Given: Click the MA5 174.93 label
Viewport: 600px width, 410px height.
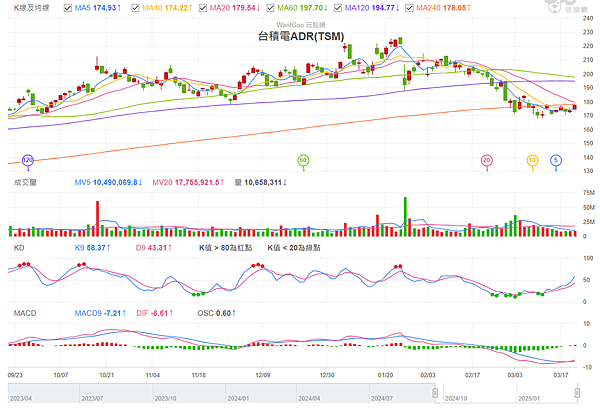Looking at the screenshot, I should pos(98,8).
